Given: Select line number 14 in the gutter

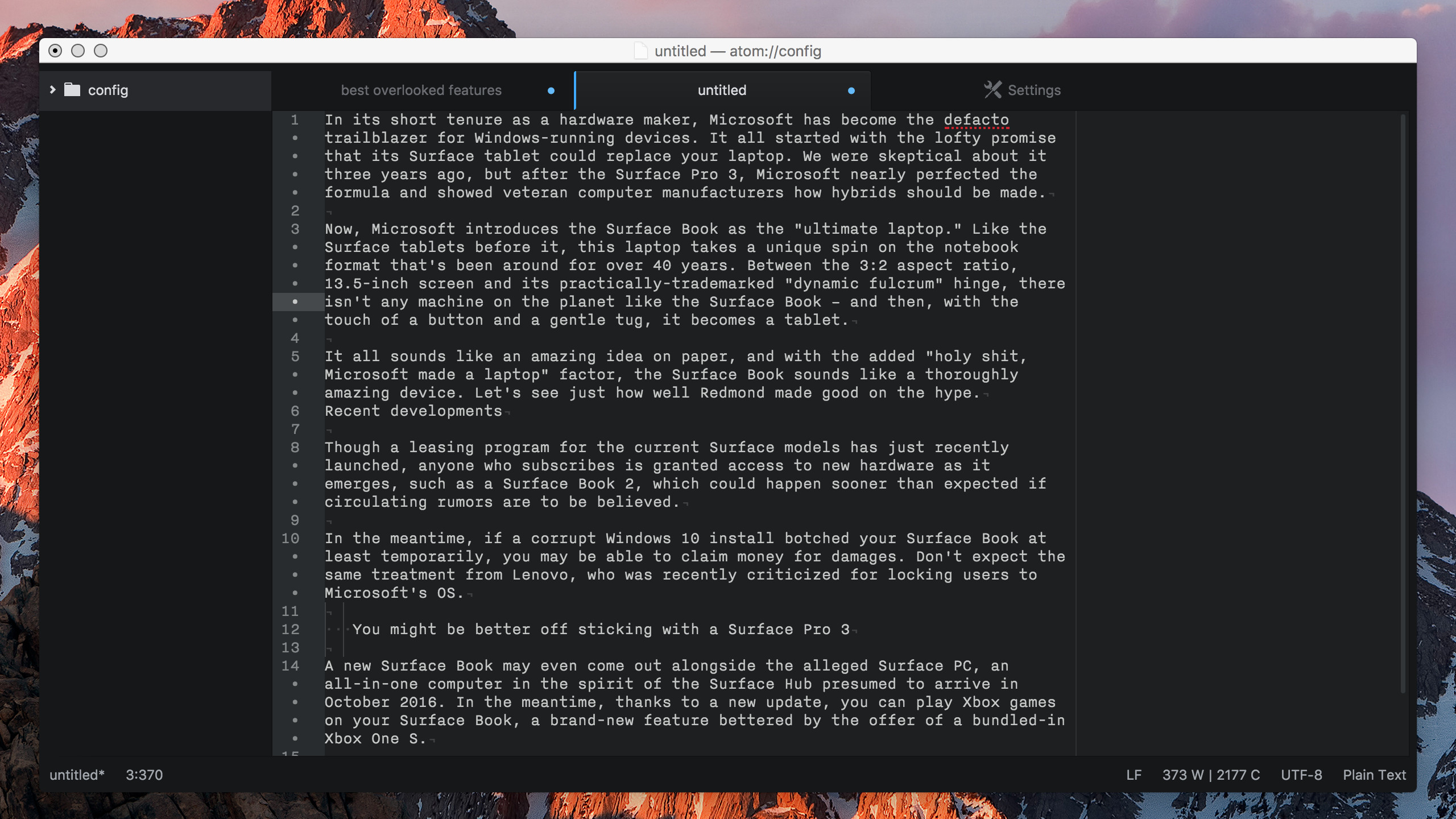Looking at the screenshot, I should (x=290, y=666).
